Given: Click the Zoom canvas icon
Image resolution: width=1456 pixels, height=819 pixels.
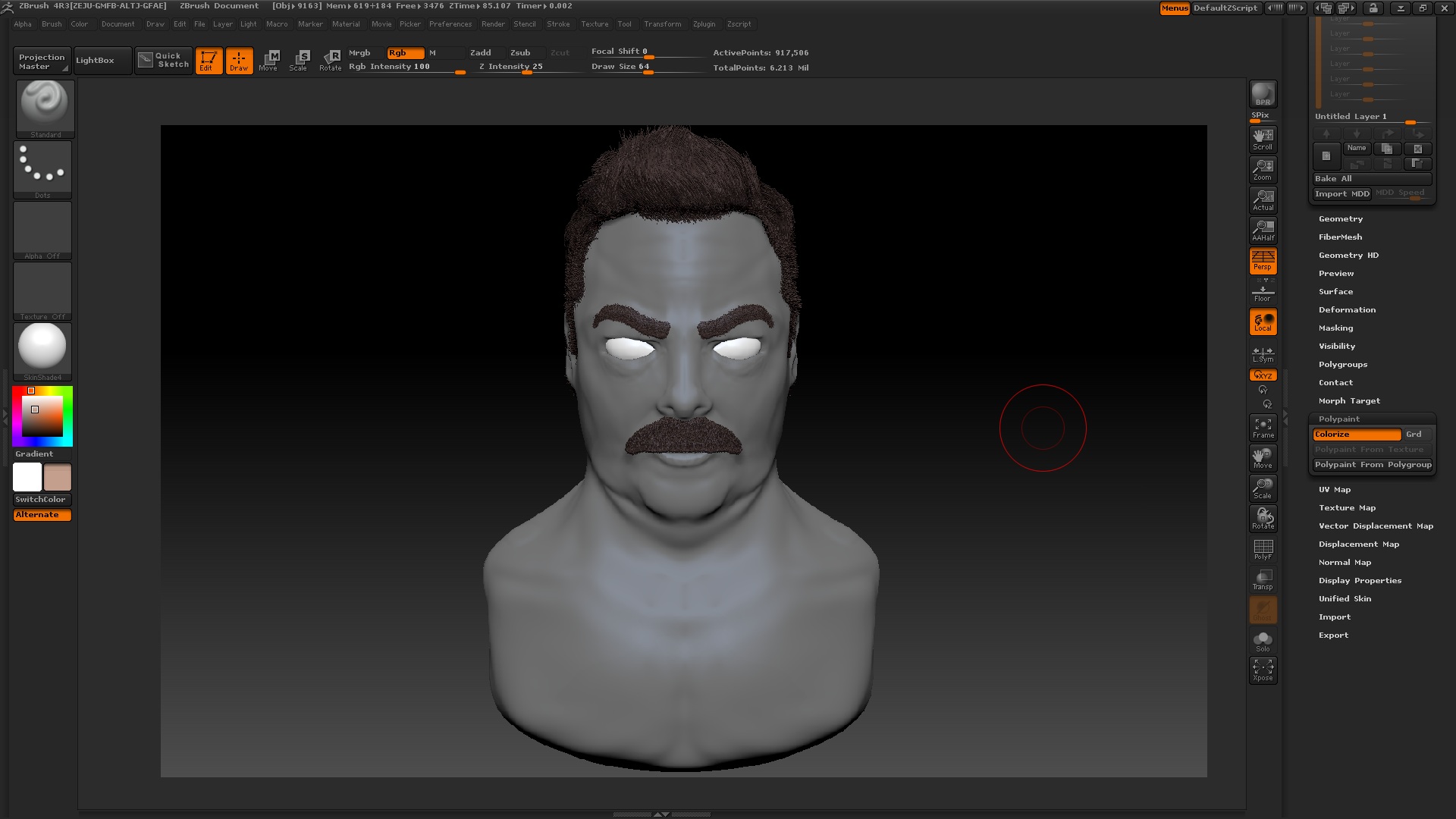Looking at the screenshot, I should [1262, 169].
